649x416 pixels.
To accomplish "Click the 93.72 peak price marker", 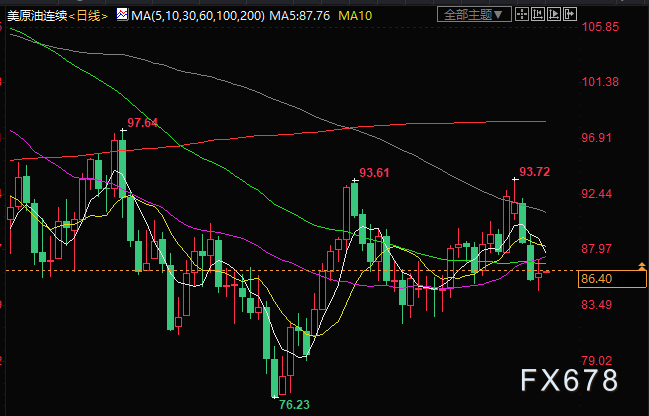I will tap(534, 171).
